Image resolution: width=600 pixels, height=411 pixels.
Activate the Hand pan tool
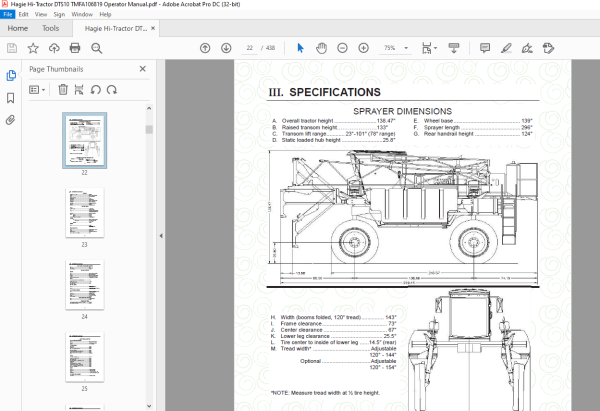pos(321,48)
